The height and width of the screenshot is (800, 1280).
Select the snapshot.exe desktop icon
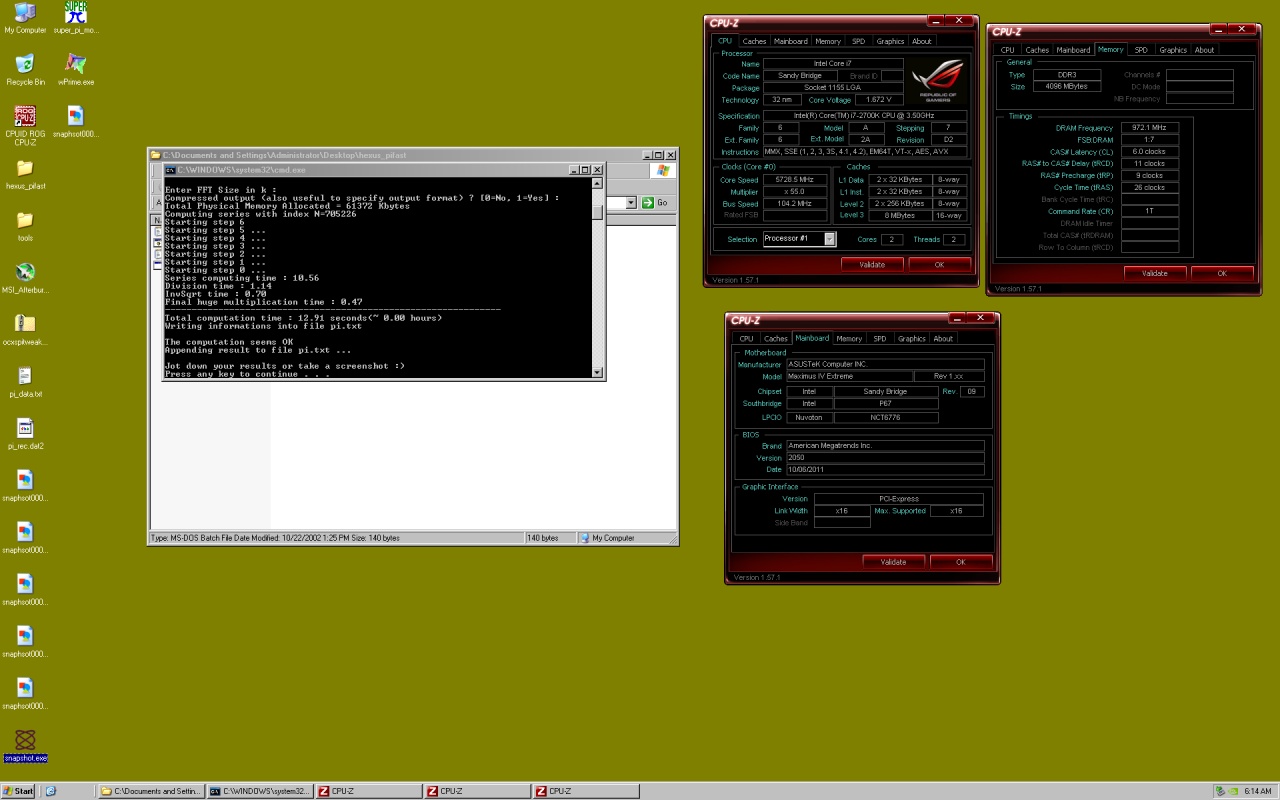(x=25, y=740)
